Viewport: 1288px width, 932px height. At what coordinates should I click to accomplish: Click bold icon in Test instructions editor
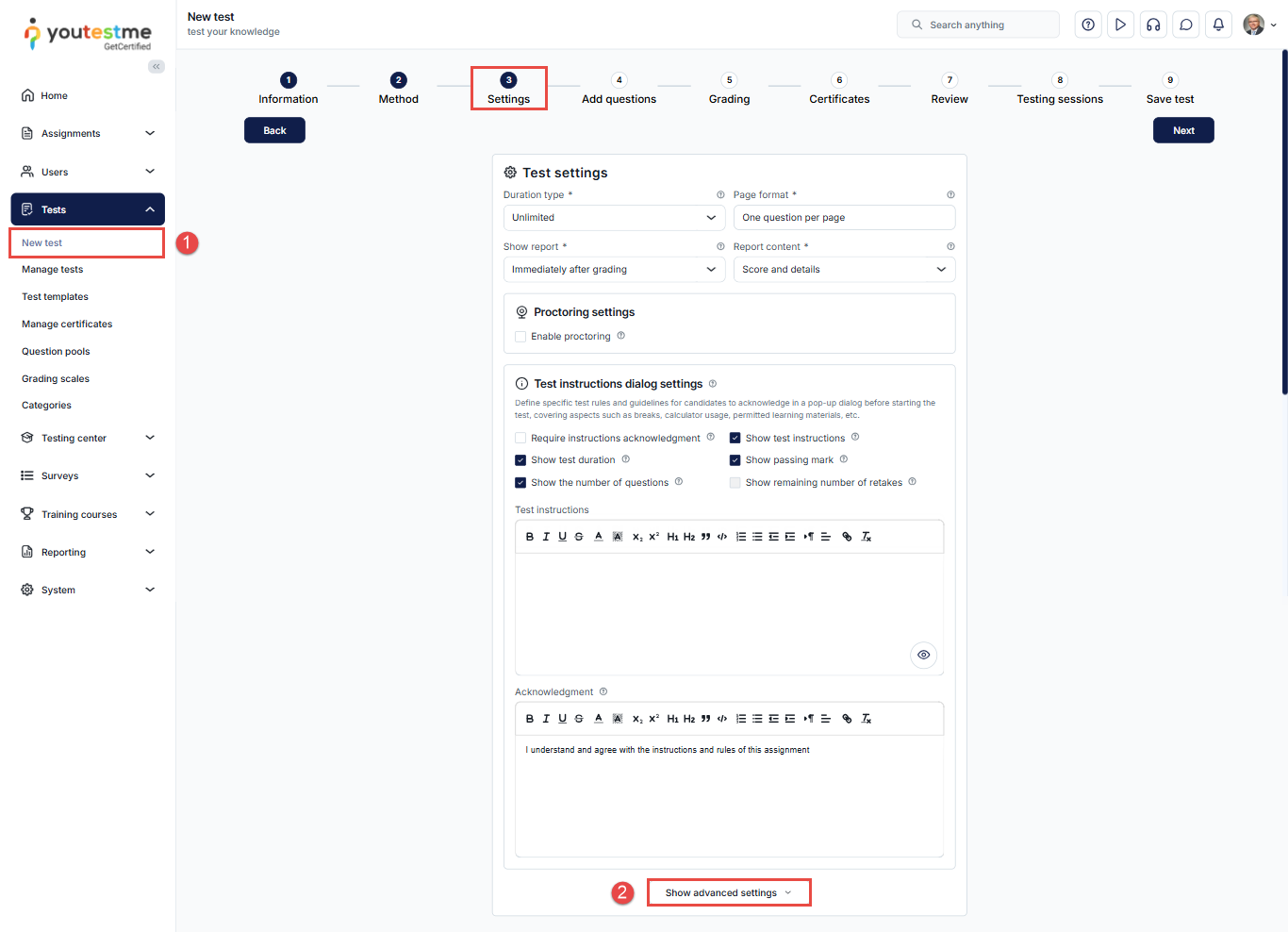(x=530, y=537)
